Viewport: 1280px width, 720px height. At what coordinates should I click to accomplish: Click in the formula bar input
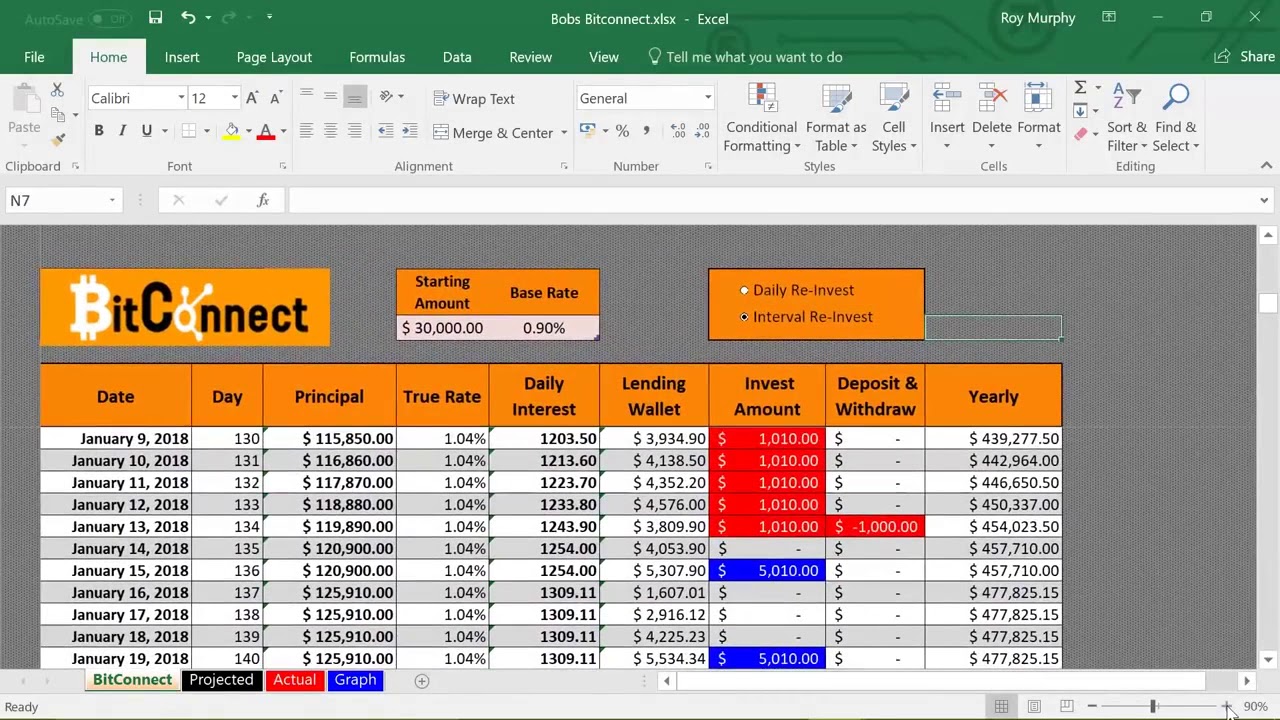pyautogui.click(x=770, y=200)
